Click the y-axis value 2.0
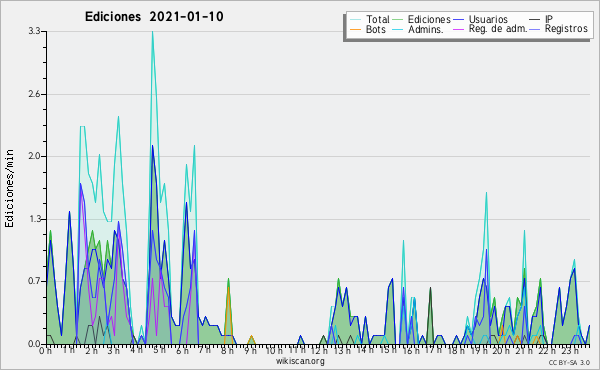 [x=34, y=156]
